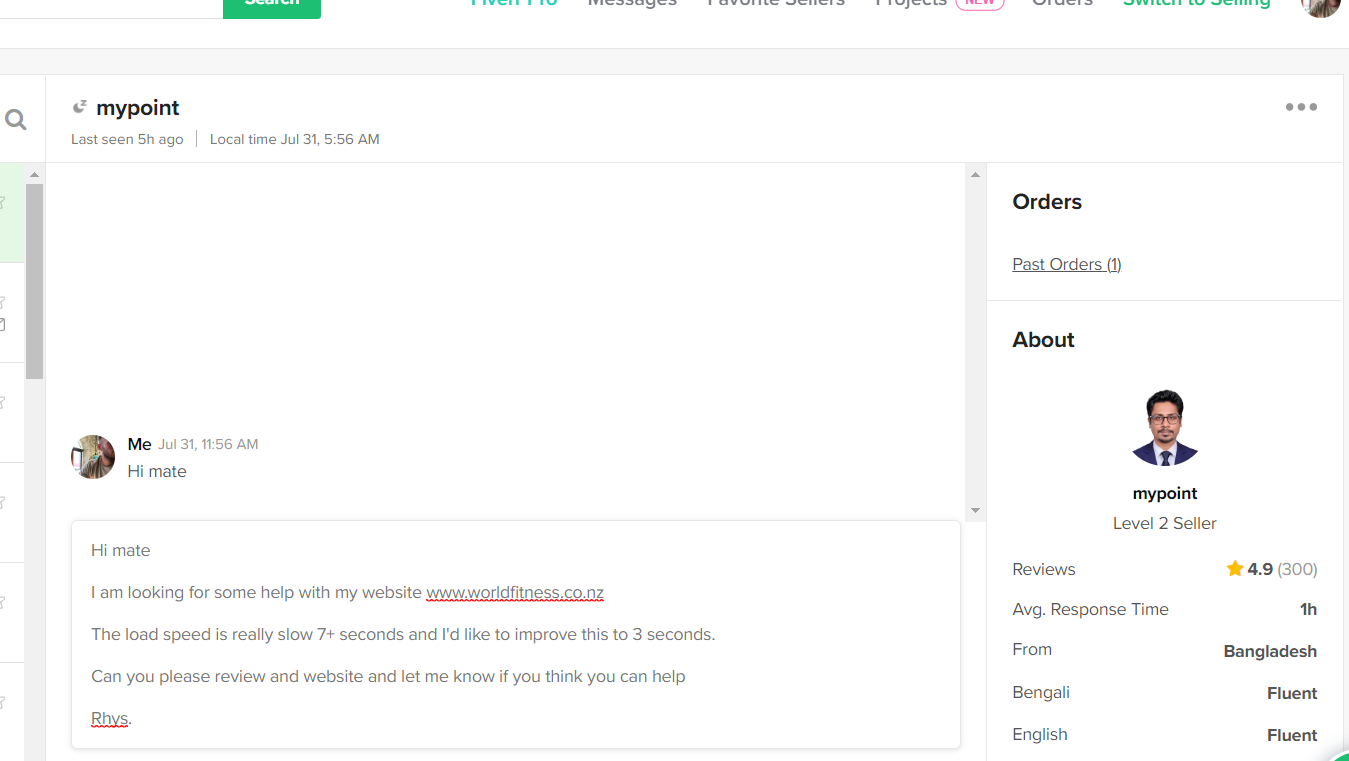Click the magnifier icon above the conversation list
Screen dimensions: 1349x761
(16, 120)
